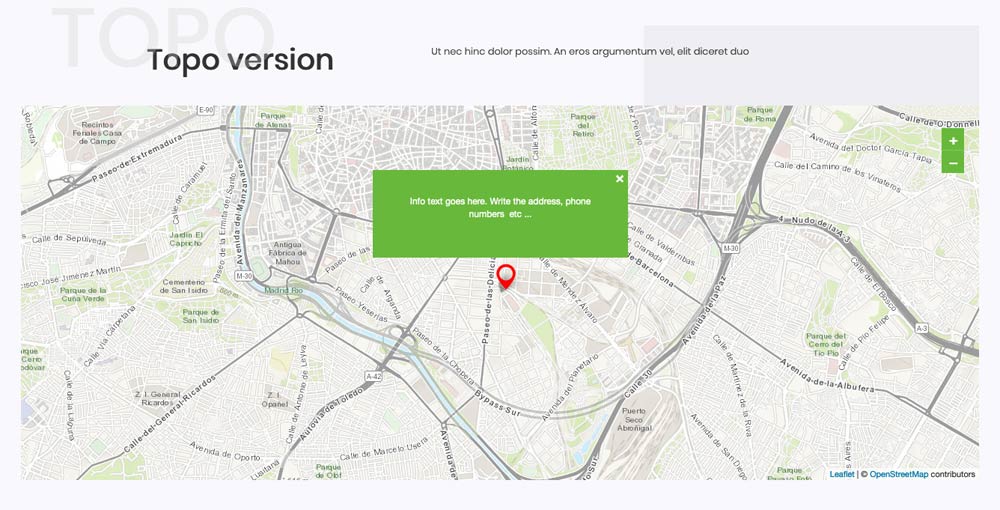1000x510 pixels.
Task: Click the Madrid Río map label
Action: [x=283, y=290]
